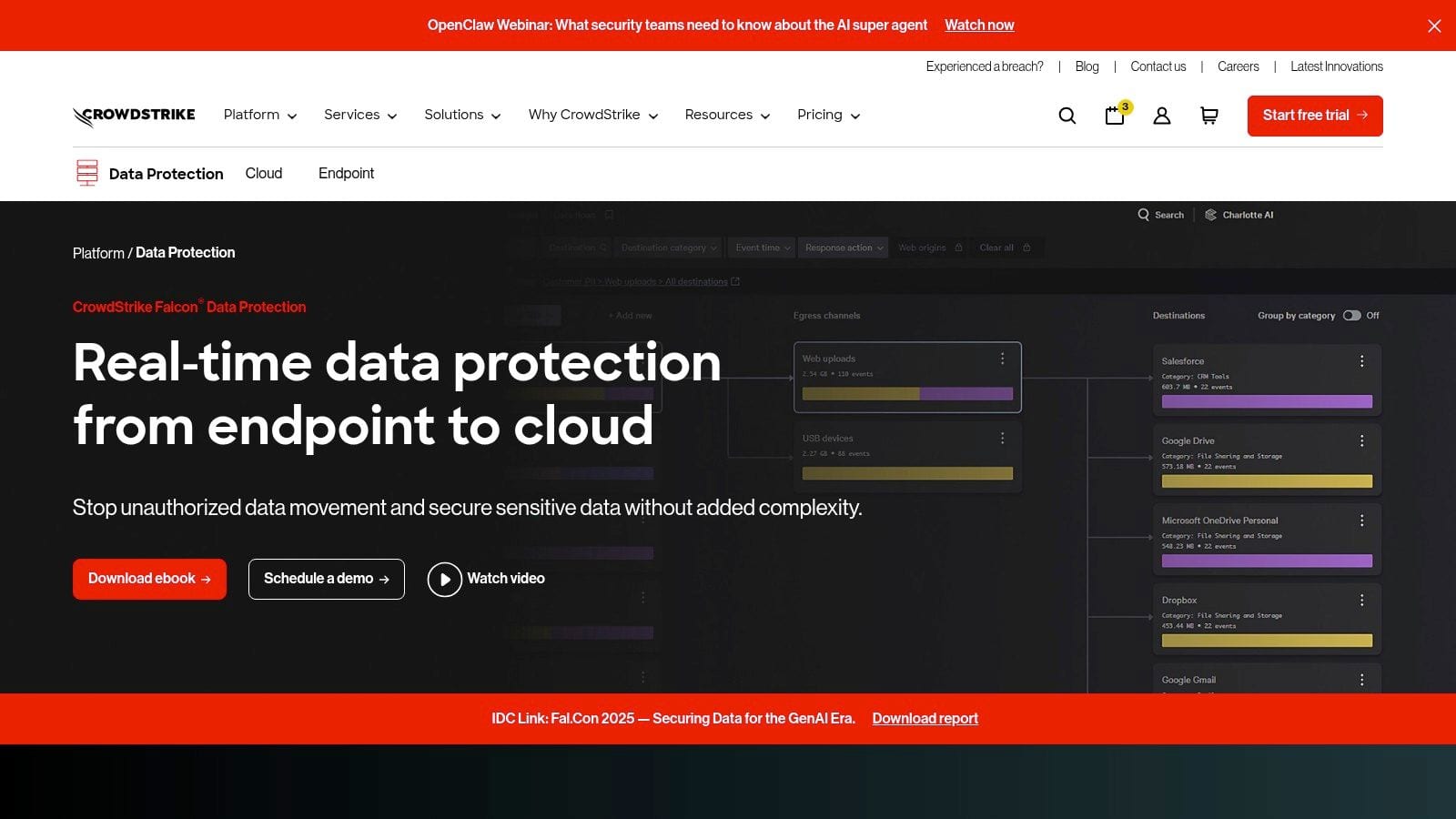The width and height of the screenshot is (1456, 819).
Task: Open Microsoft OneDrive Personal card options menu
Action: [1362, 521]
